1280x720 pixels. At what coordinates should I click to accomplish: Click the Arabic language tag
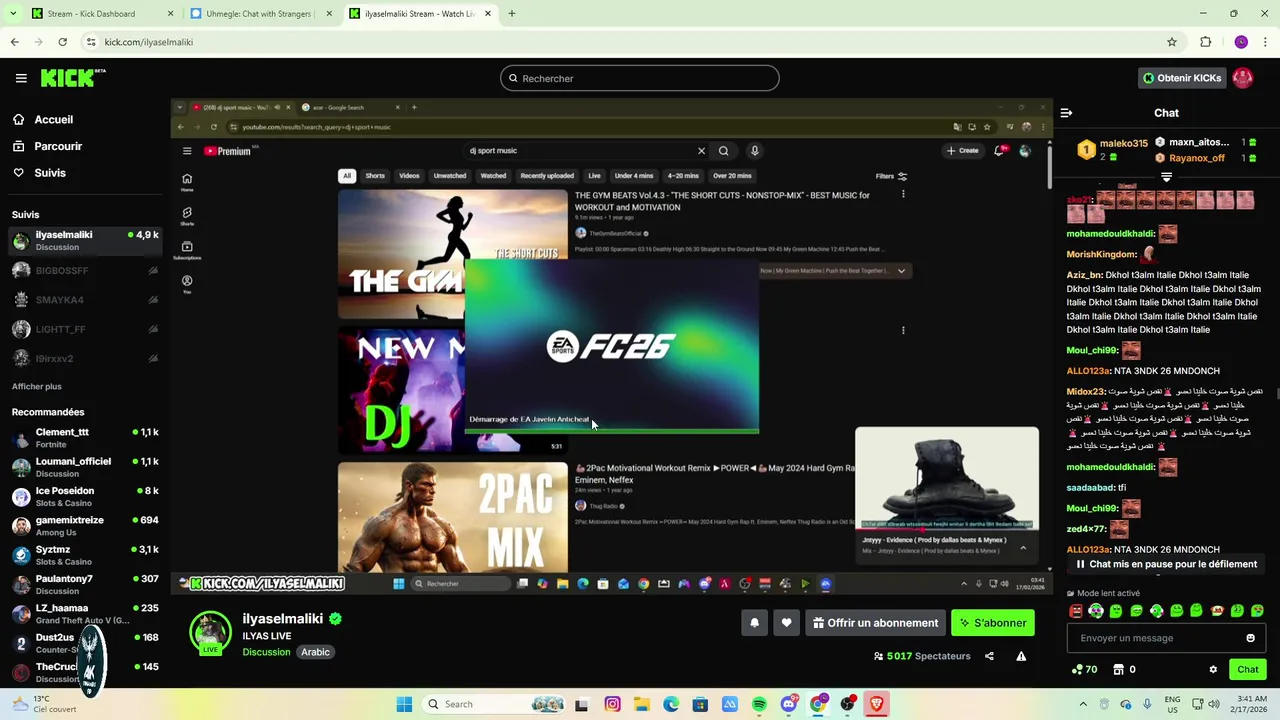[x=315, y=652]
